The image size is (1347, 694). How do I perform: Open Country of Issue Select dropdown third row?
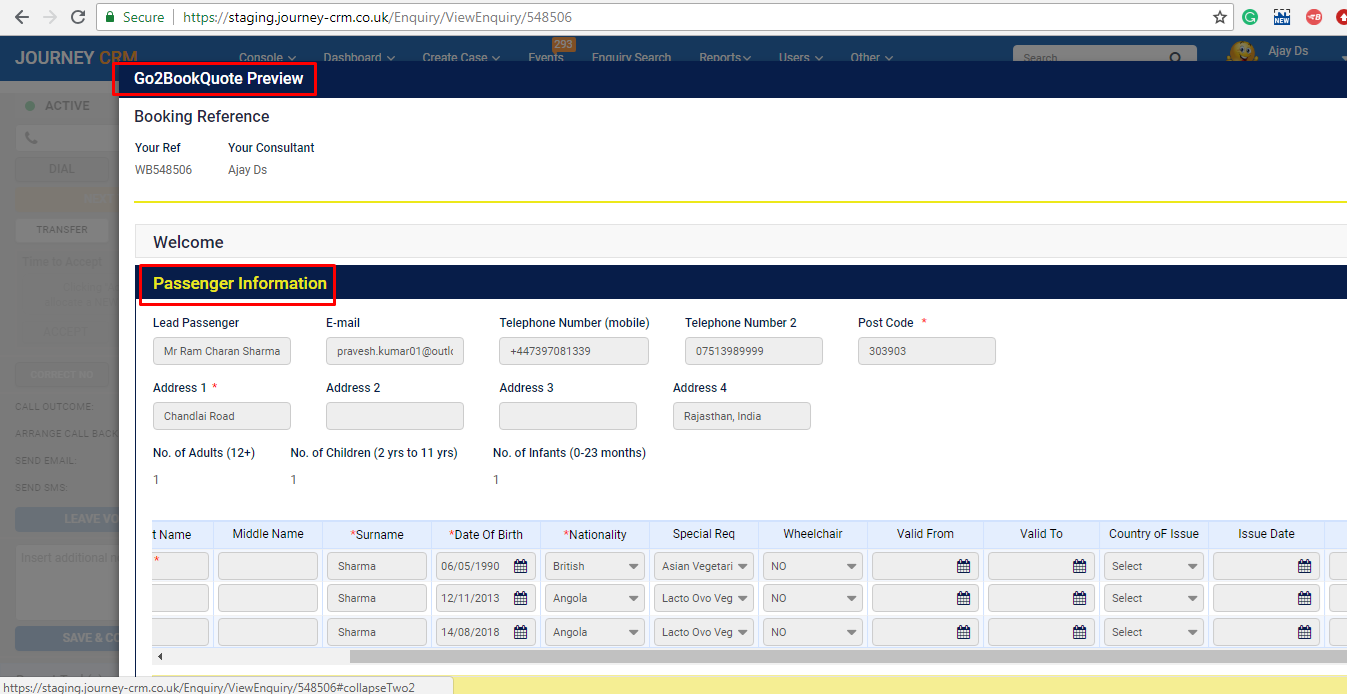[1154, 632]
